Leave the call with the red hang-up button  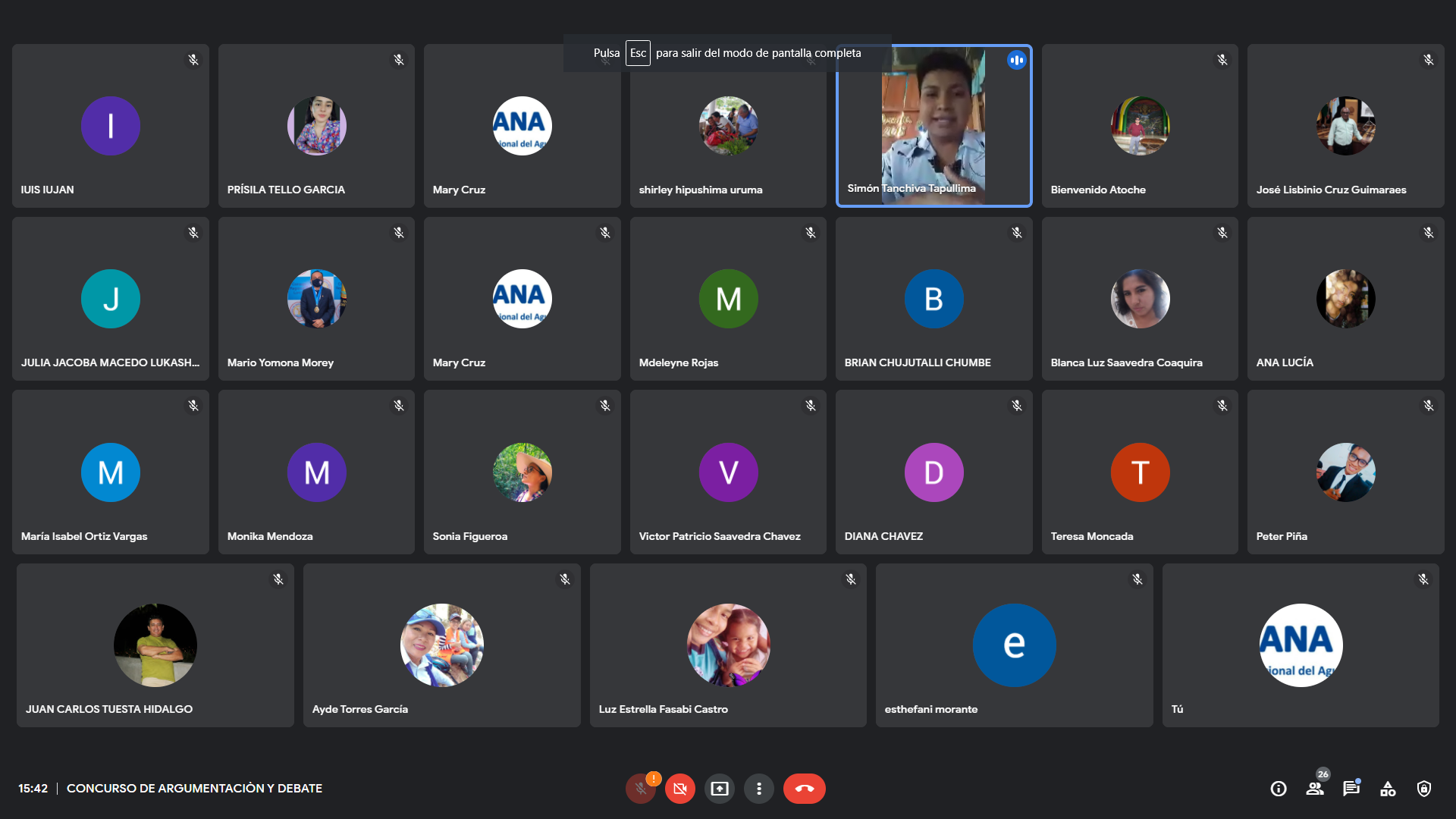805,789
